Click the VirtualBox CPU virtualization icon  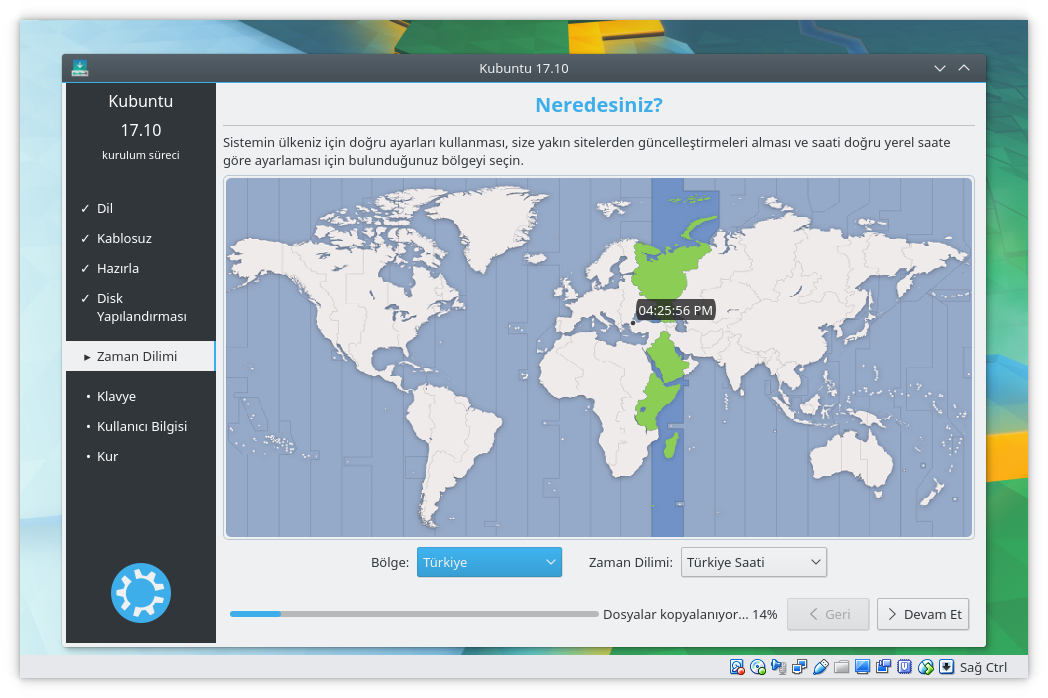(x=904, y=667)
